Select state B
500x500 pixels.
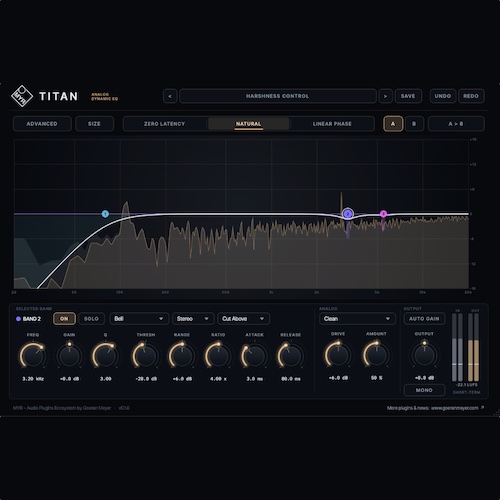[x=414, y=124]
